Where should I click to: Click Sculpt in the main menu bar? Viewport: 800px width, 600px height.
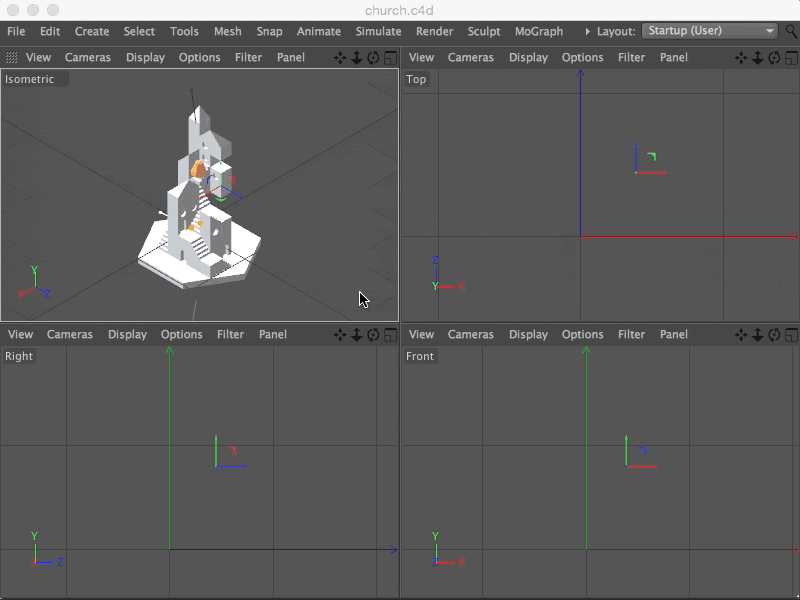pos(484,31)
